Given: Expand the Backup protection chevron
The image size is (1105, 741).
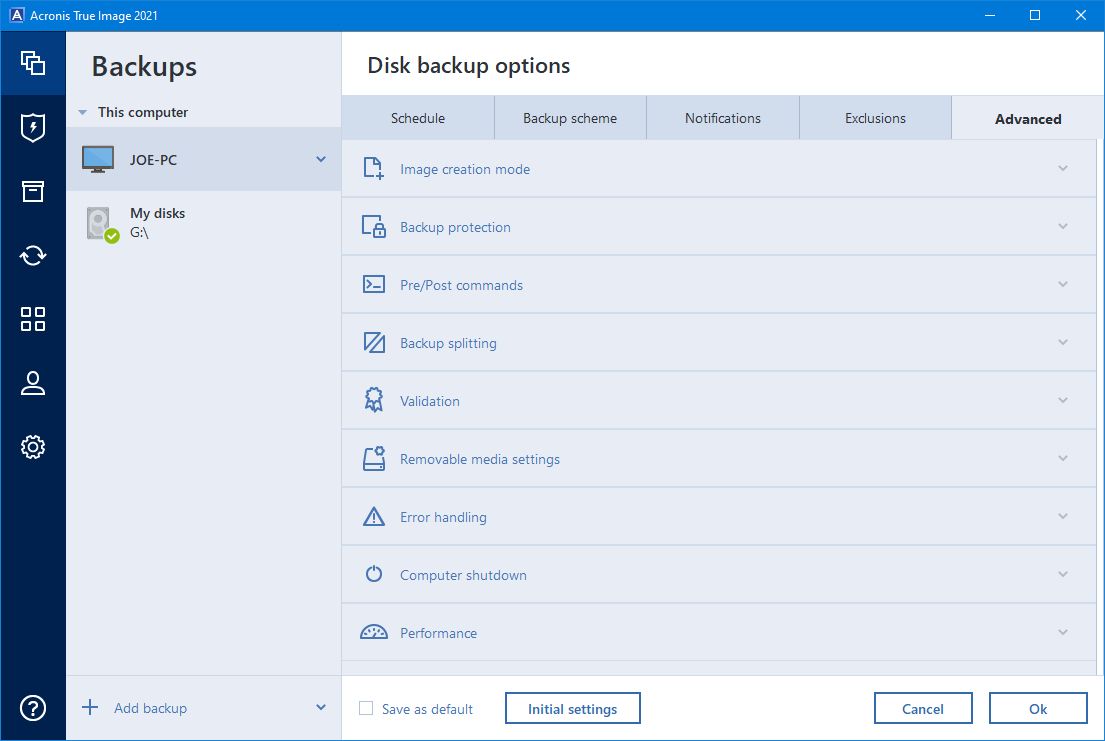Looking at the screenshot, I should (1063, 226).
